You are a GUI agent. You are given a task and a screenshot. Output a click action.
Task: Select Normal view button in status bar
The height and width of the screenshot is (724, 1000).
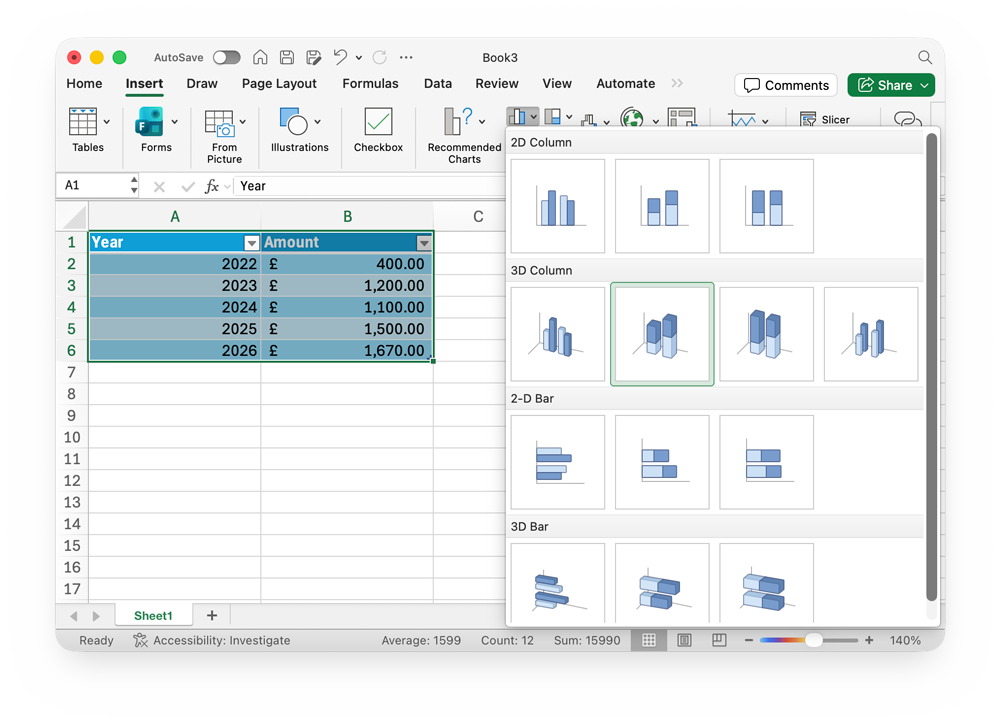[649, 640]
